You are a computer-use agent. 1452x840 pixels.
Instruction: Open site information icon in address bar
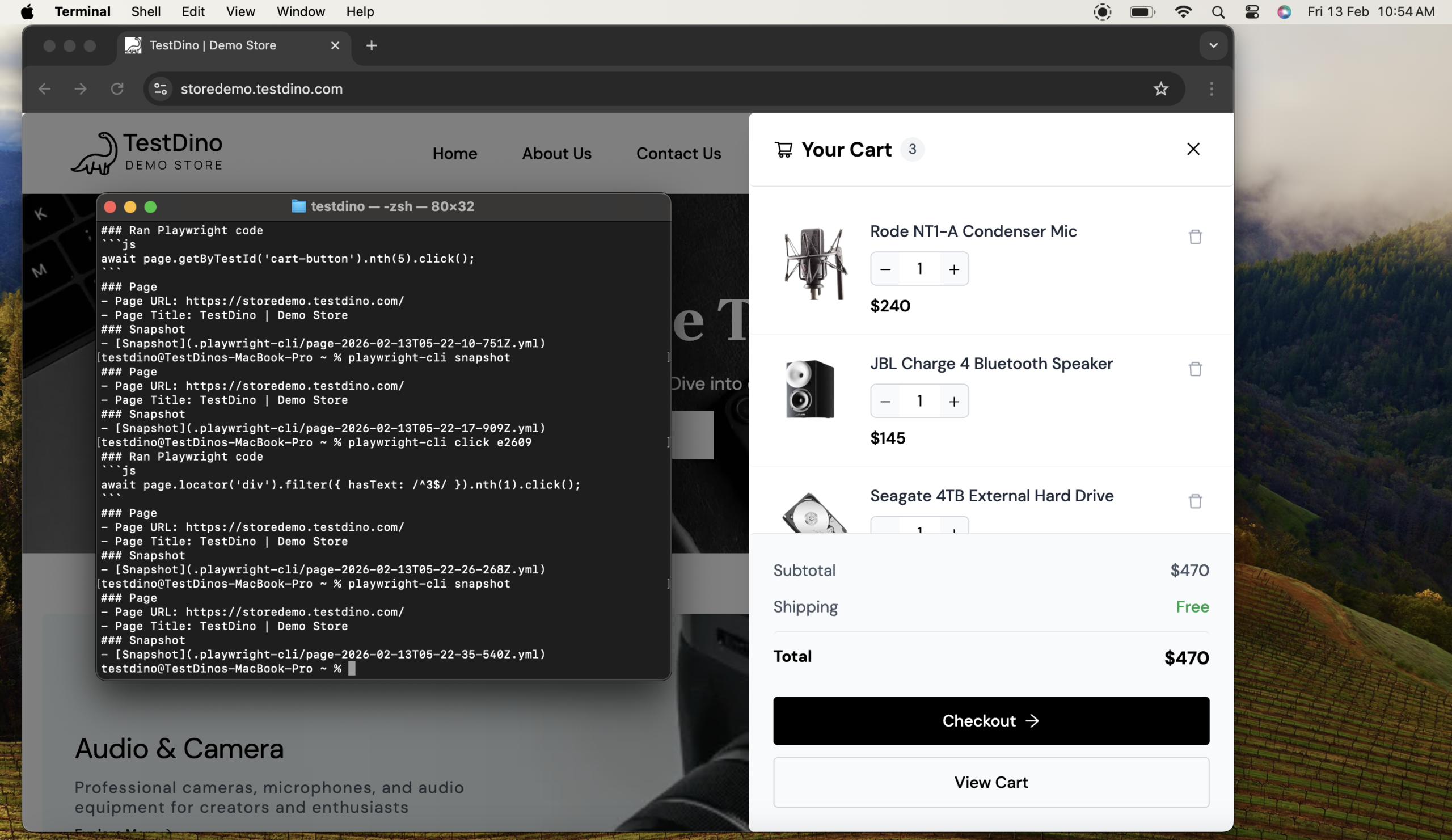click(161, 88)
